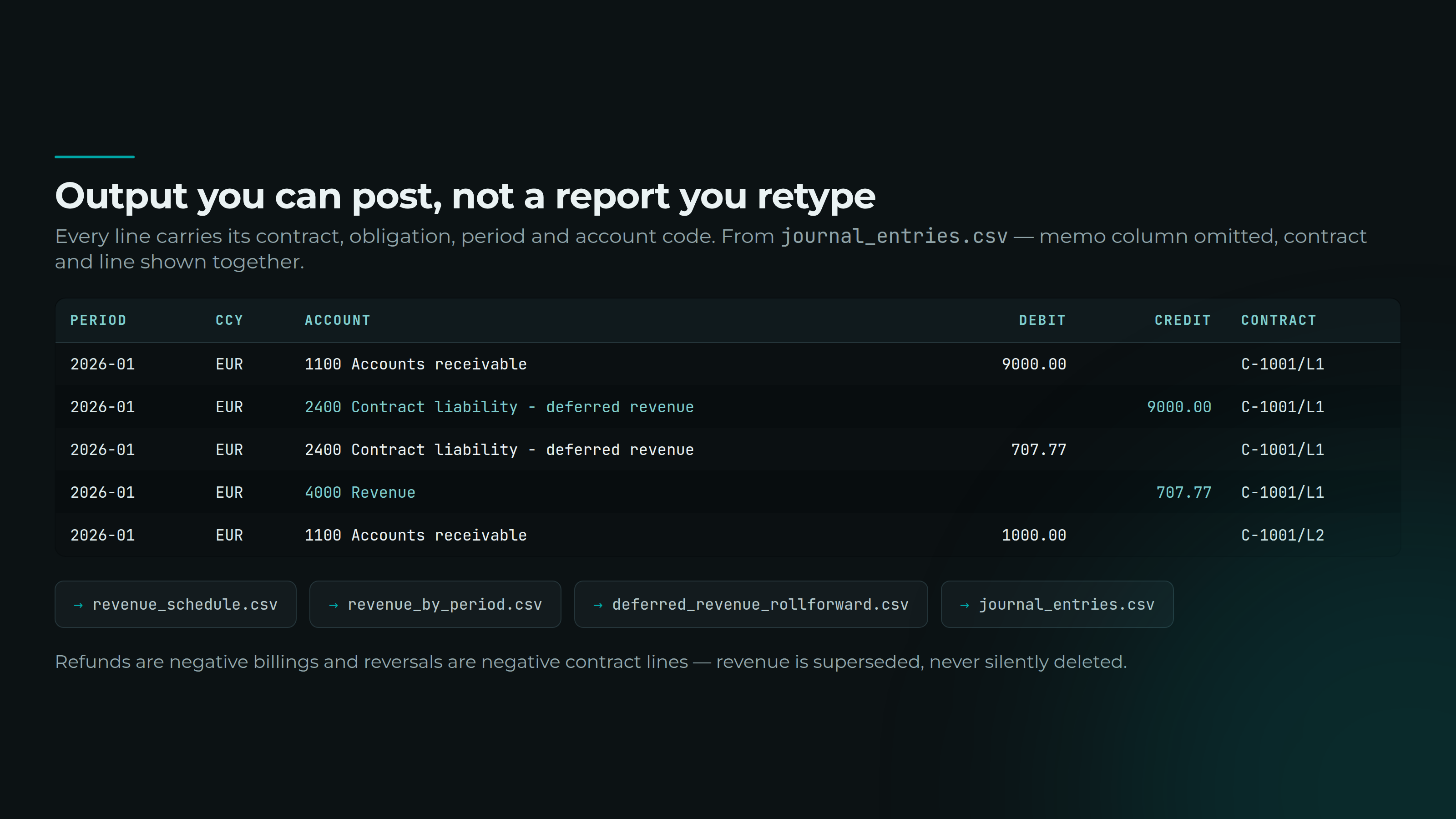1456x819 pixels.
Task: Select C-1001/L1 in the 4000 Revenue row
Action: [1283, 492]
